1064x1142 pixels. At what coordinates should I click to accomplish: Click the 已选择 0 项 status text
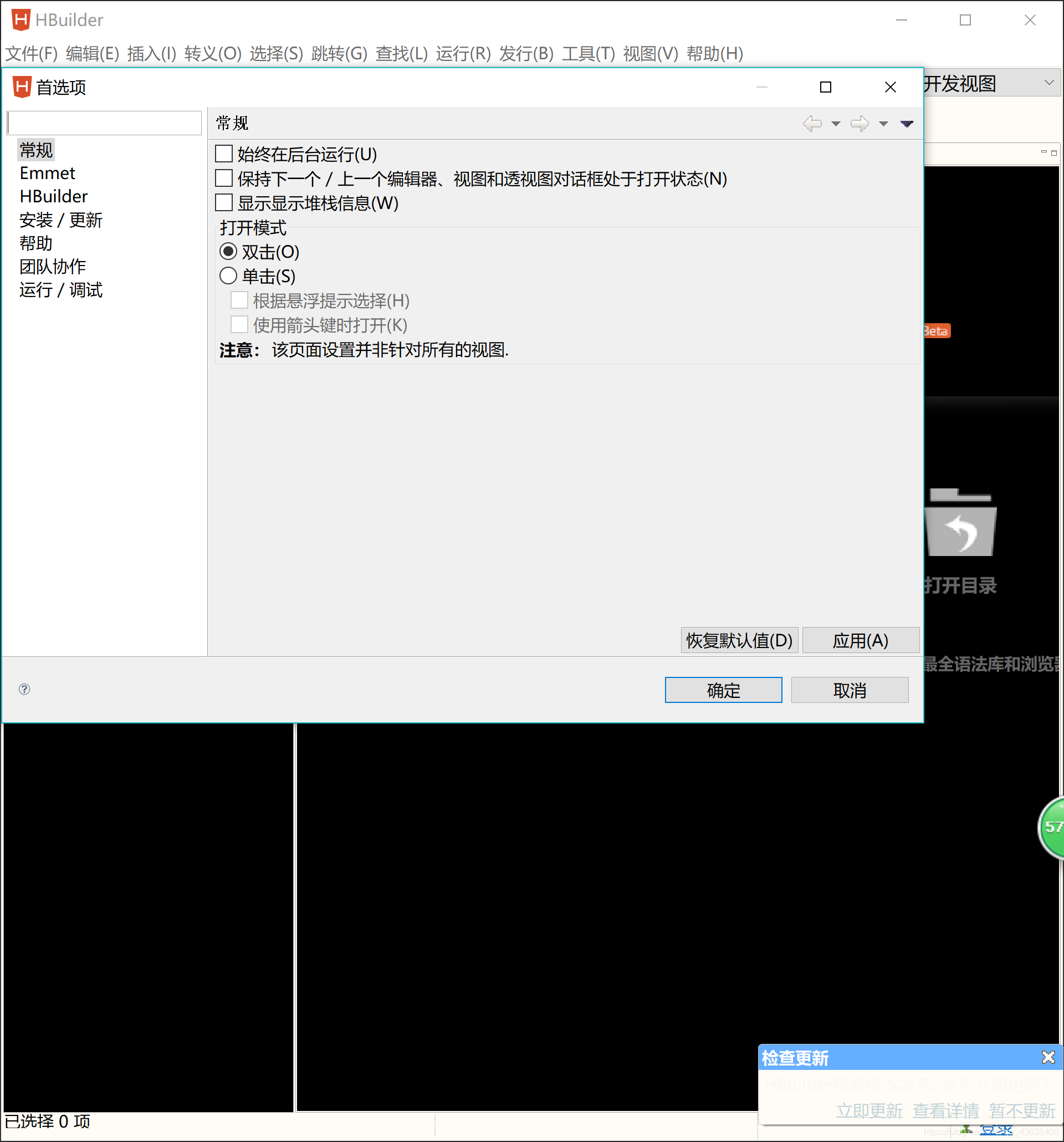(x=48, y=1121)
